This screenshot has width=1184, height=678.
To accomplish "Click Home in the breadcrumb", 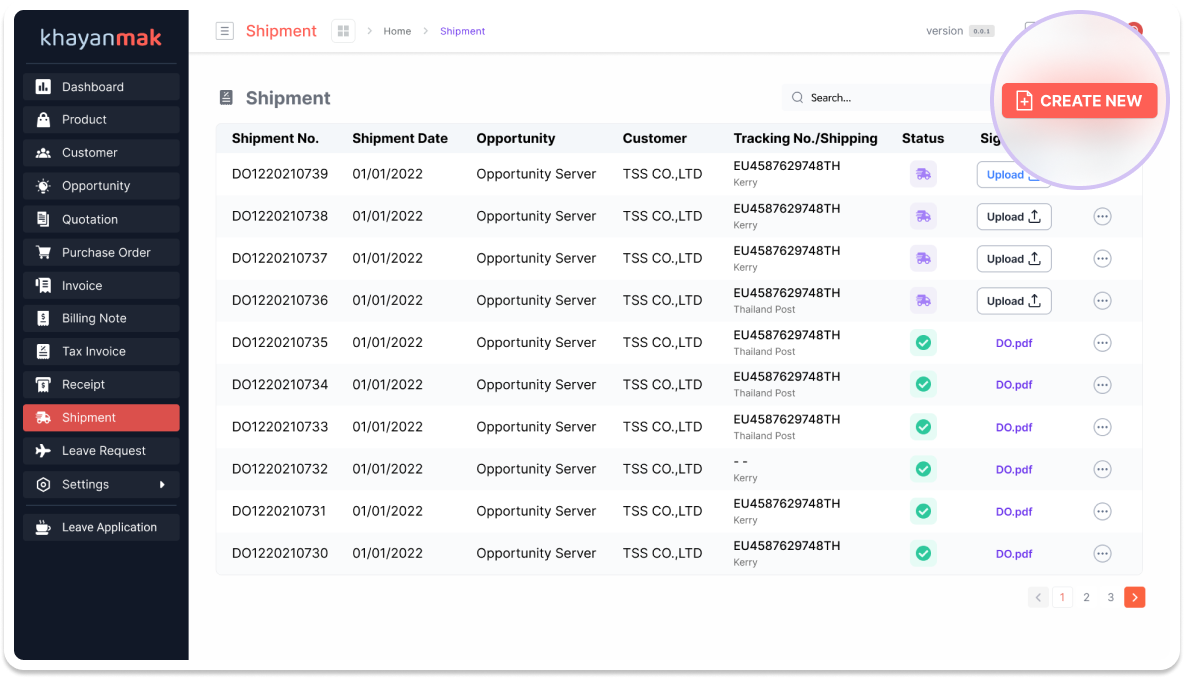I will 397,31.
